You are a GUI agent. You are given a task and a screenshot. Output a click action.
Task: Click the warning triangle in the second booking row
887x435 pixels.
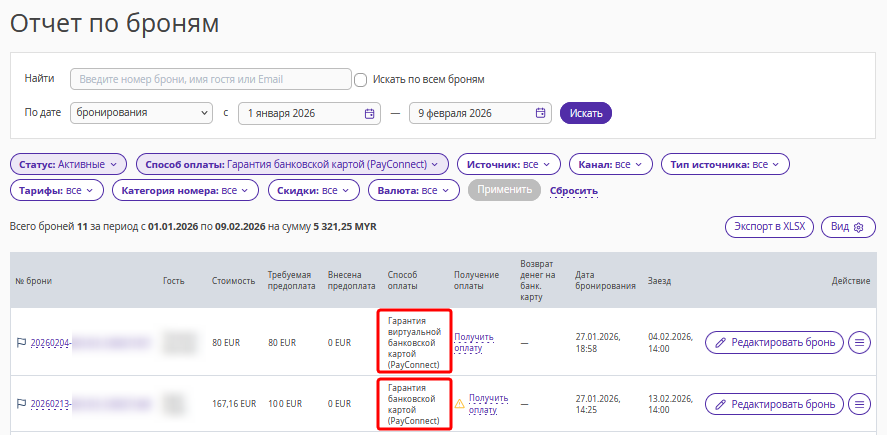[460, 403]
